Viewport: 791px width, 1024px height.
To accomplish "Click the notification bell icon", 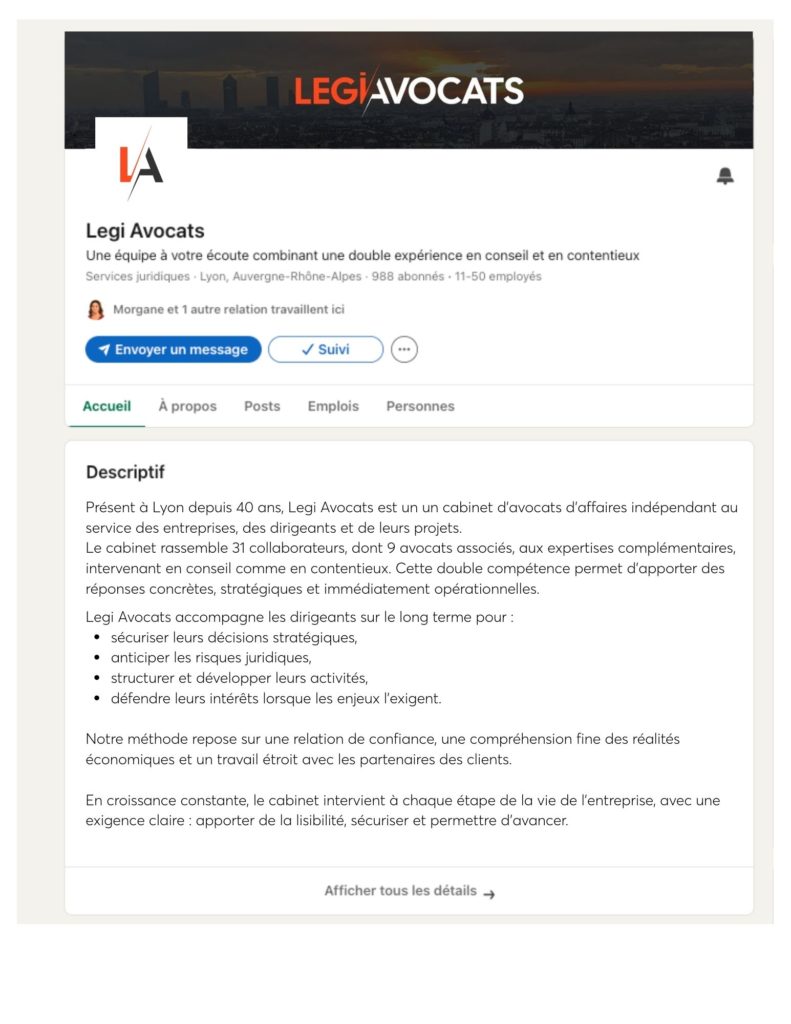I will pos(725,176).
